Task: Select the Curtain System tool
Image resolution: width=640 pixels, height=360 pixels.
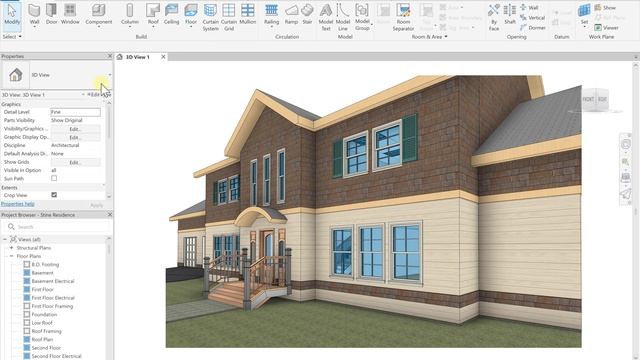Action: [210, 17]
